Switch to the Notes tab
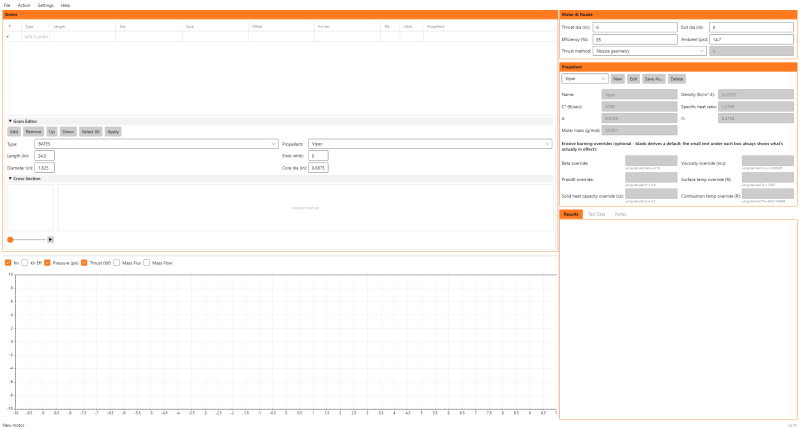 click(x=620, y=214)
